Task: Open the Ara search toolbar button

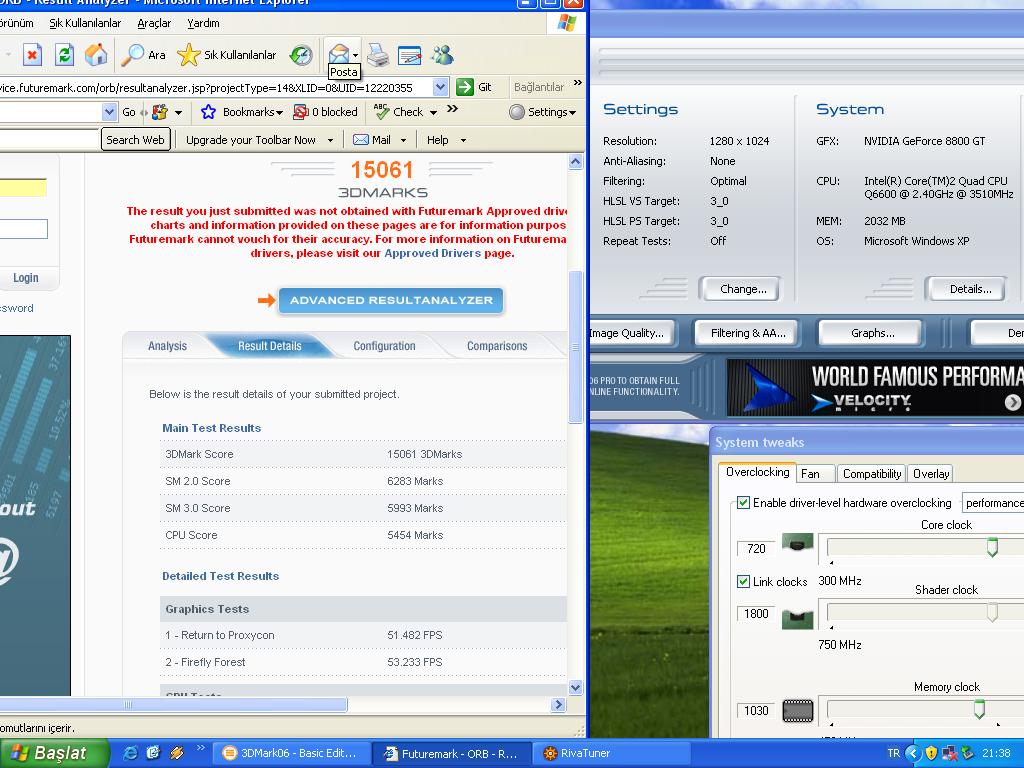Action: point(143,55)
